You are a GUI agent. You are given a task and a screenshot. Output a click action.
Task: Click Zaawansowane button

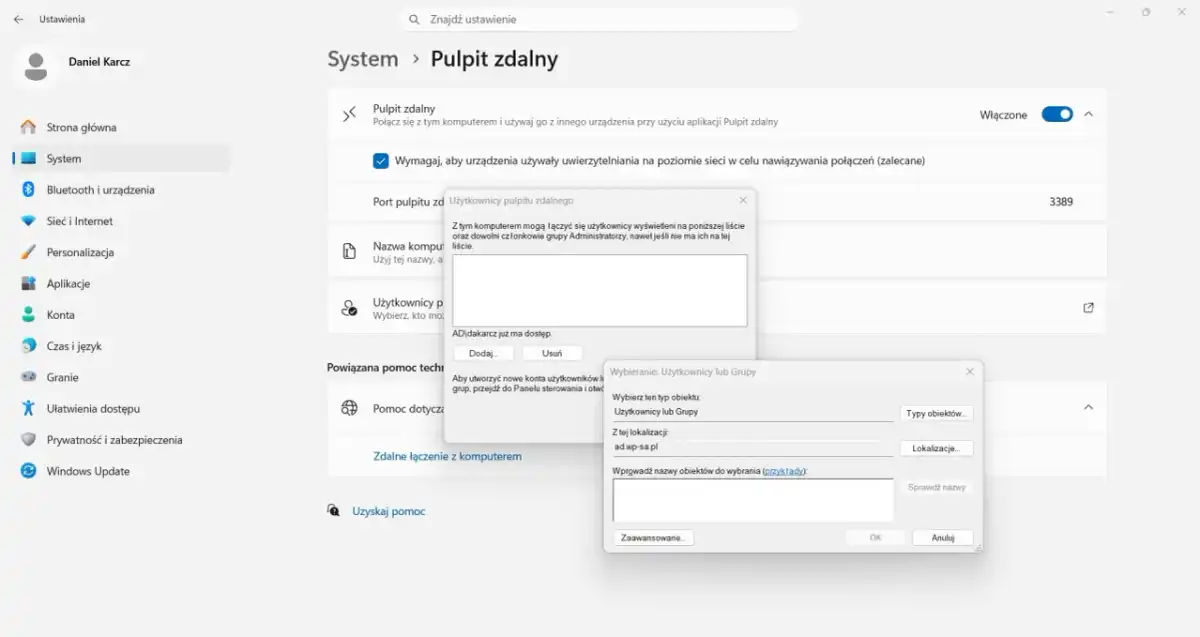click(653, 537)
